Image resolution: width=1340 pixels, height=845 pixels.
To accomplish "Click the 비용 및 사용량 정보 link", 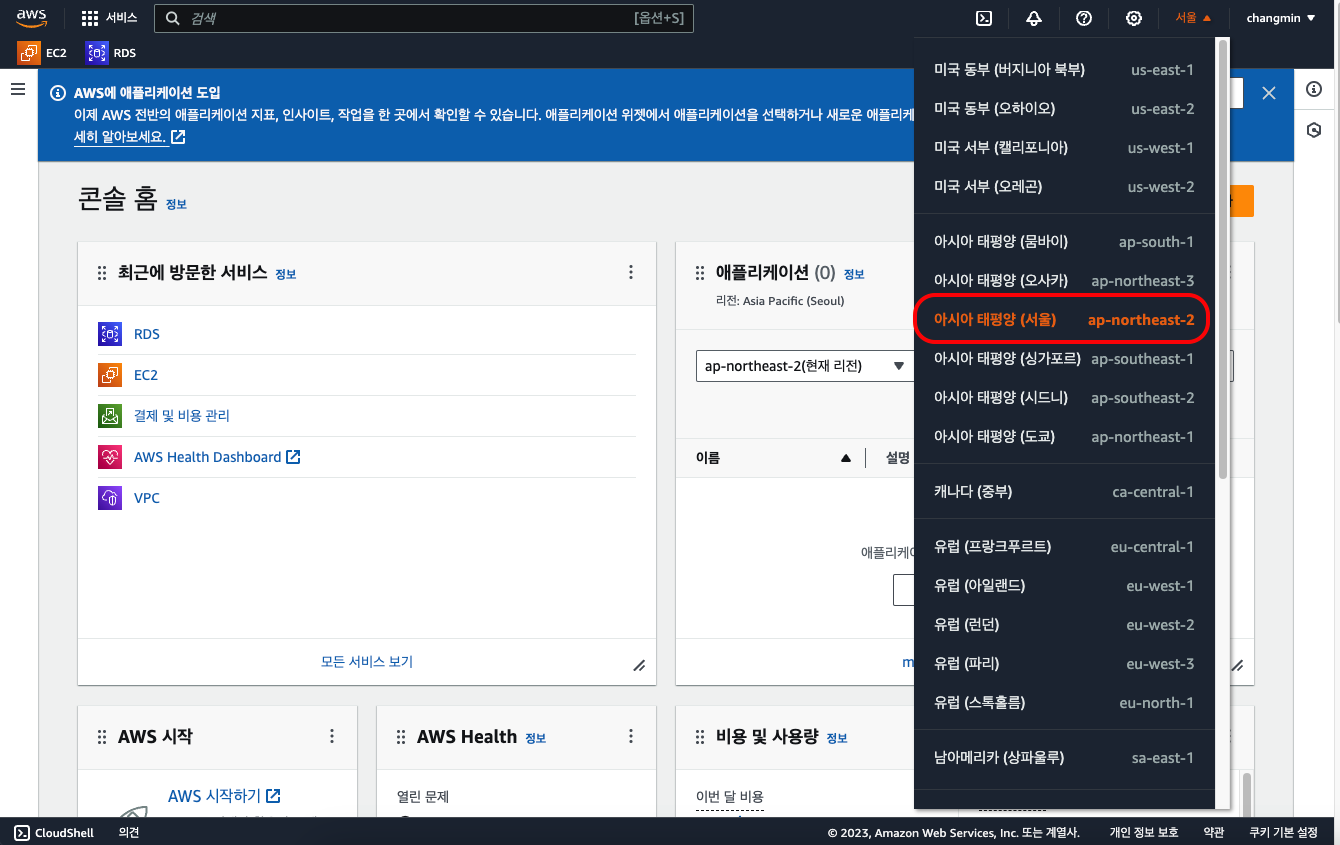I will (837, 738).
